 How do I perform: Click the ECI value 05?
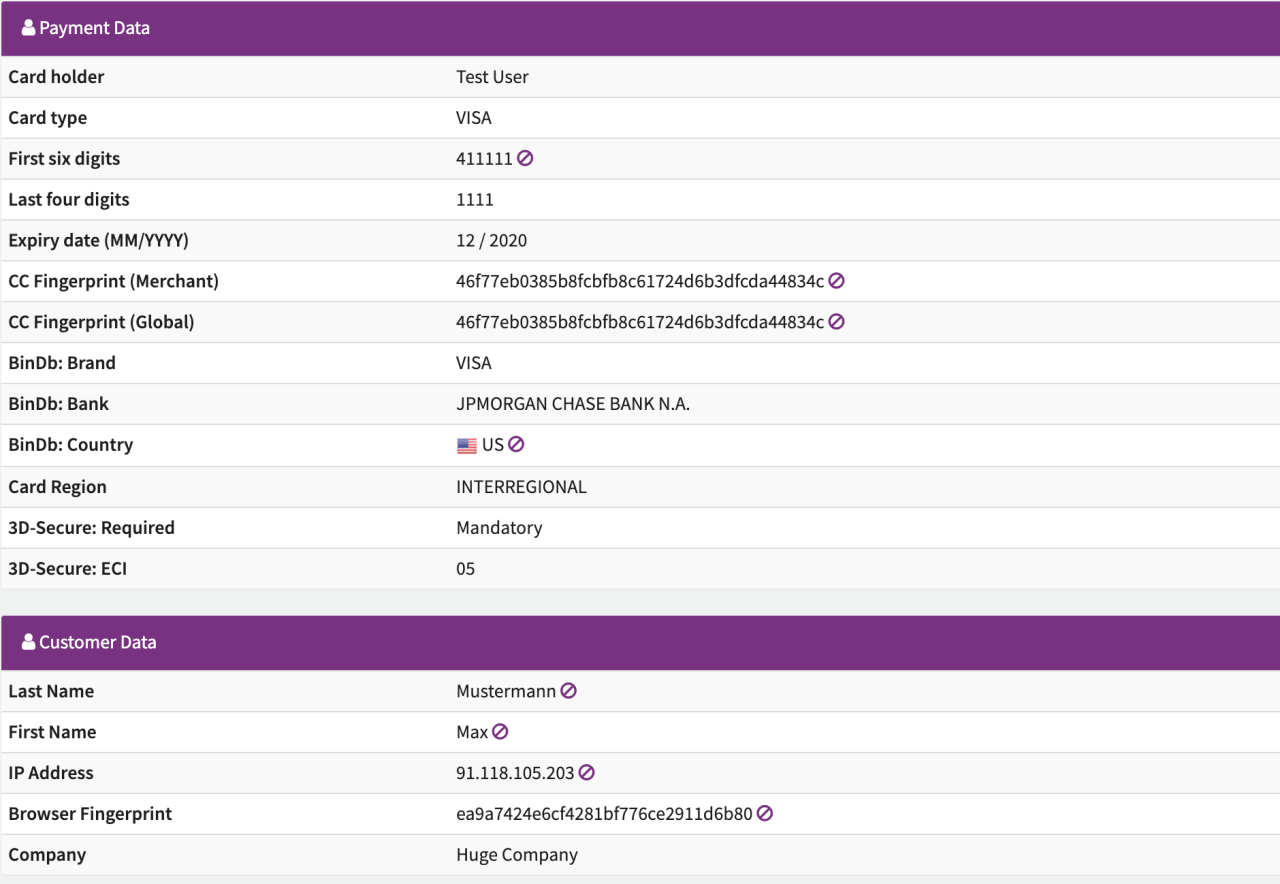[466, 569]
